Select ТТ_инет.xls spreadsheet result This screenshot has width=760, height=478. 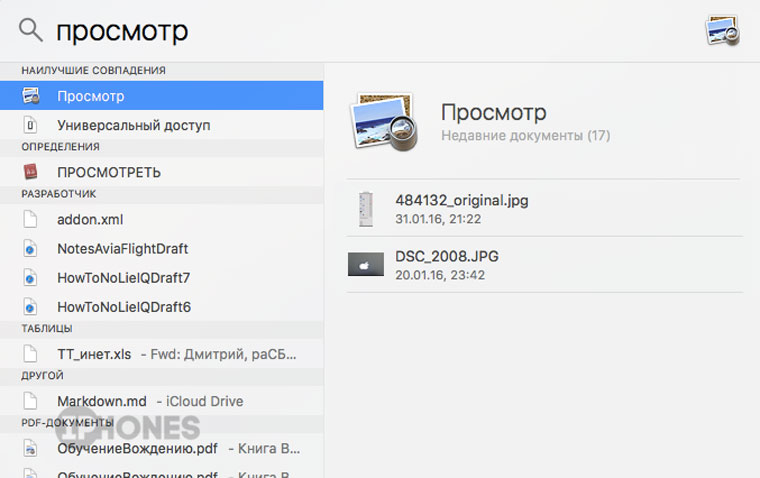click(161, 354)
